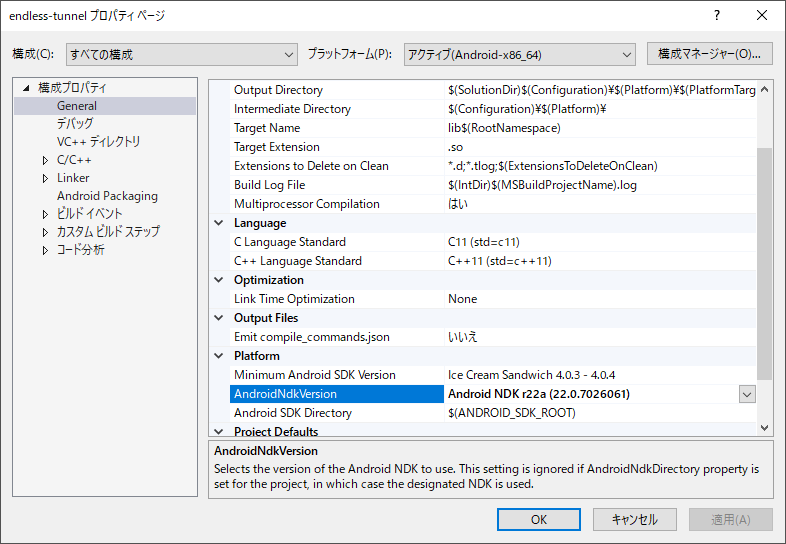Collapse the 構成プロパティ tree node
The width and height of the screenshot is (786, 544).
point(26,88)
